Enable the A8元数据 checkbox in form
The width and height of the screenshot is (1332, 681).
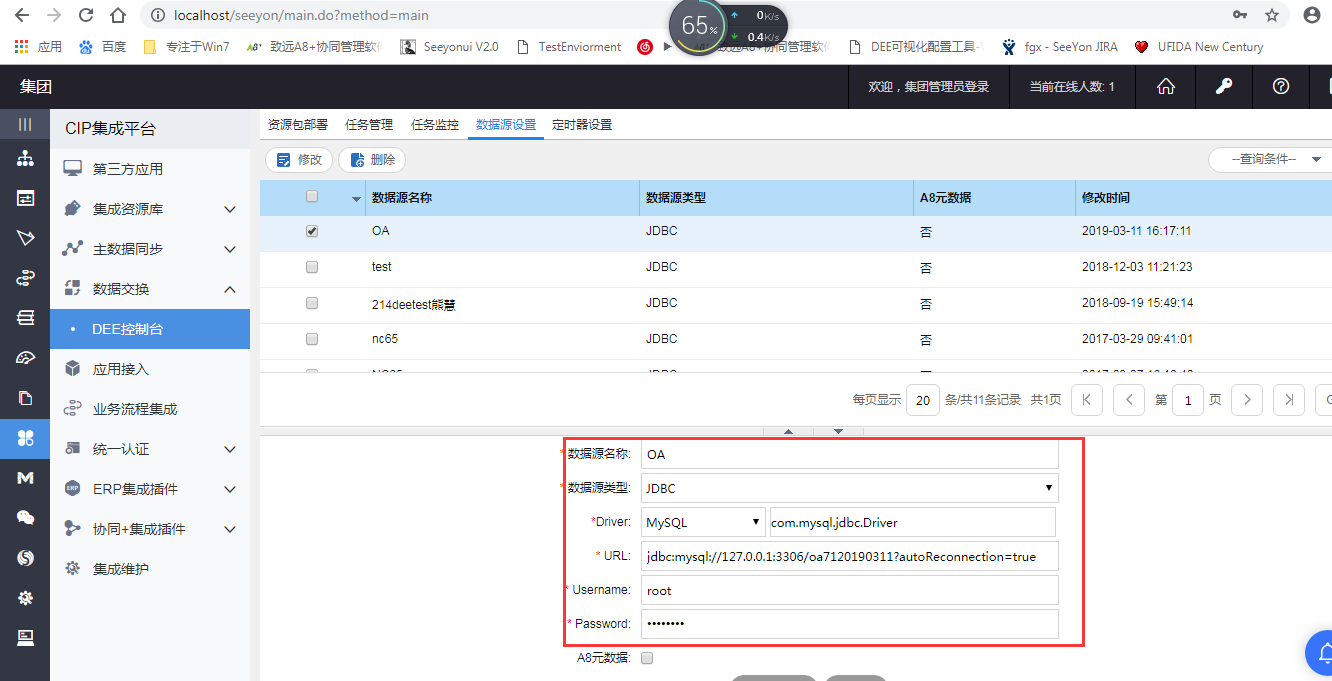coord(646,658)
